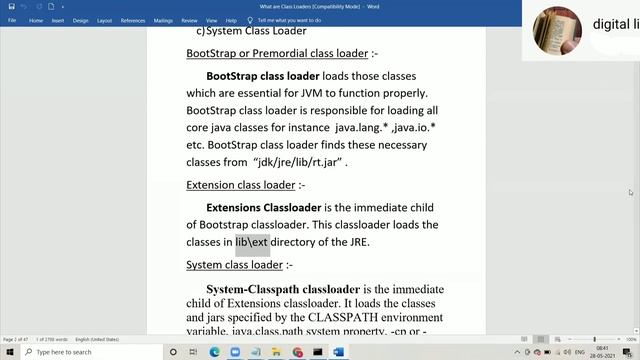This screenshot has width=640, height=360.
Task: Click the 'Extension class loader' underlined heading
Action: [x=240, y=185]
